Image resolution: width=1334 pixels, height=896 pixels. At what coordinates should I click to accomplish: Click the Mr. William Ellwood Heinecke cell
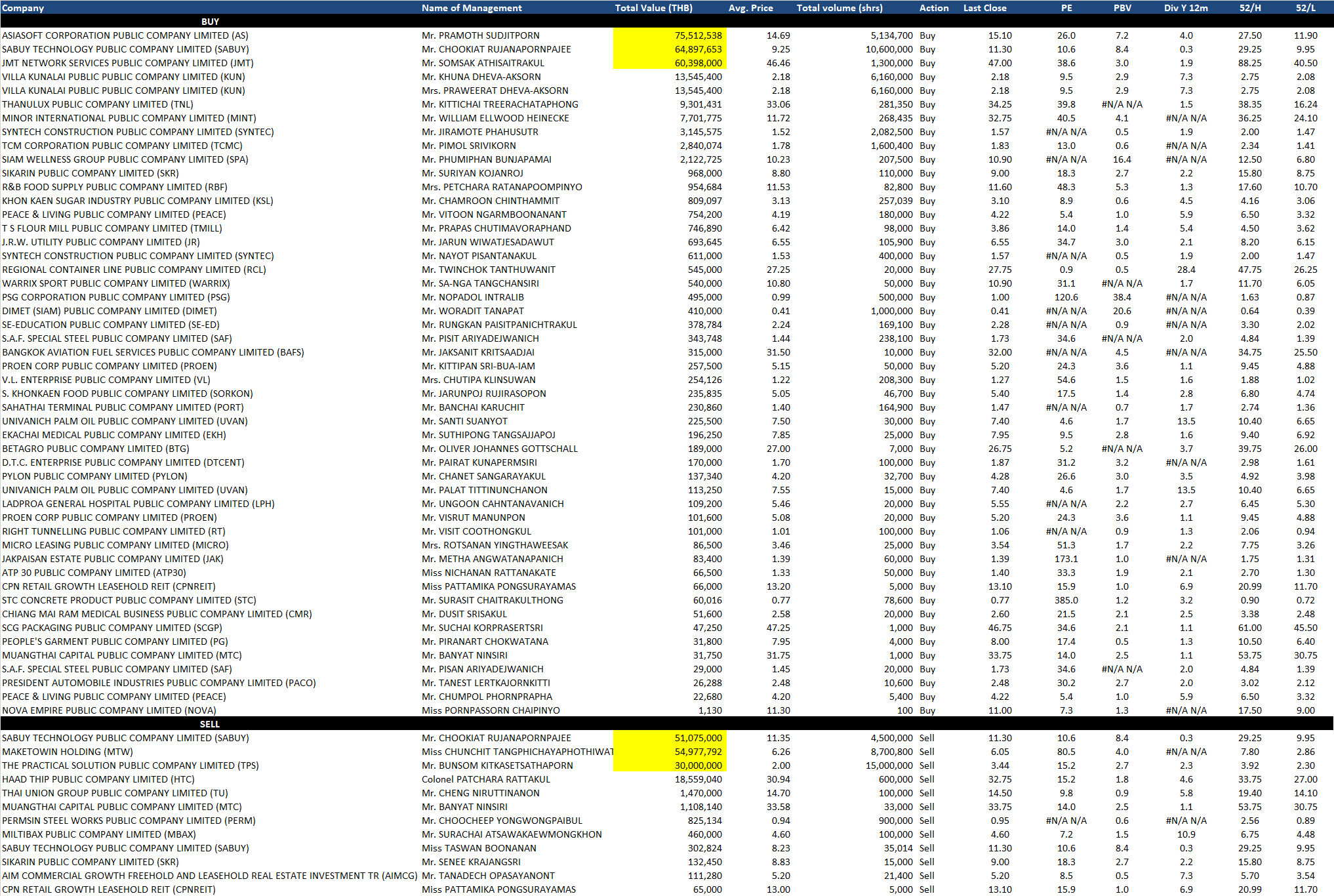tap(495, 118)
